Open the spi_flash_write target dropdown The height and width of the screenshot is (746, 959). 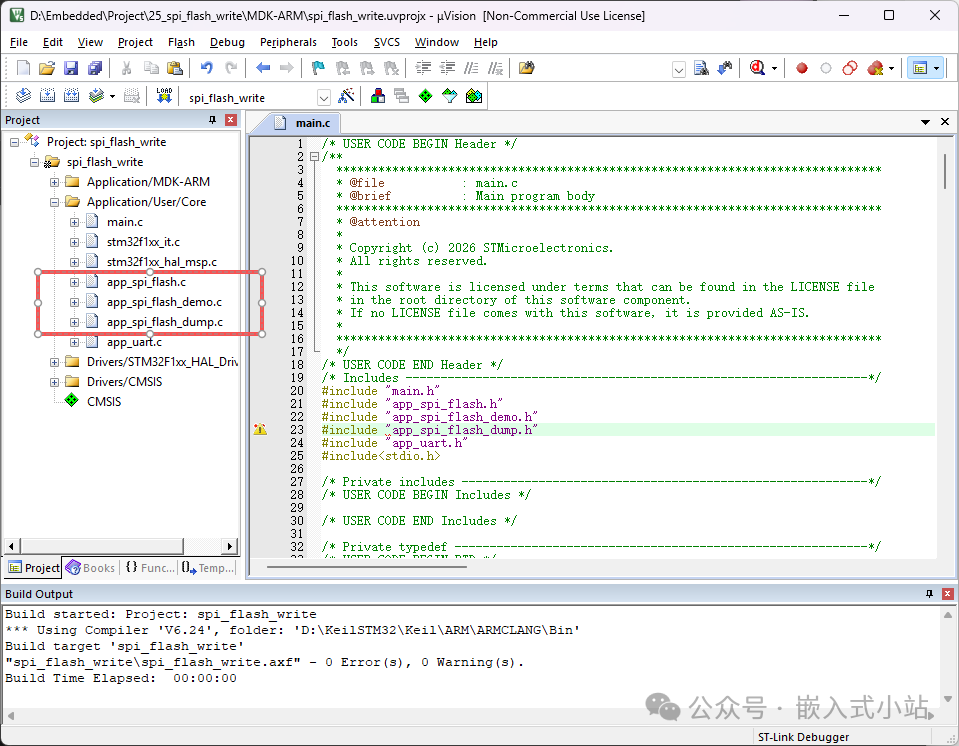(x=324, y=98)
